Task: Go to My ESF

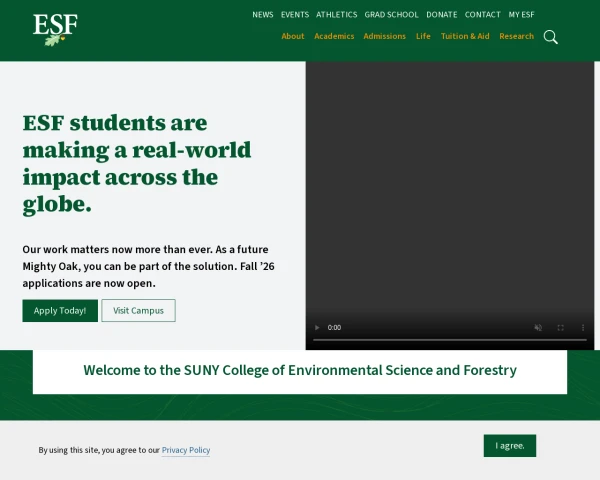Action: [x=521, y=15]
